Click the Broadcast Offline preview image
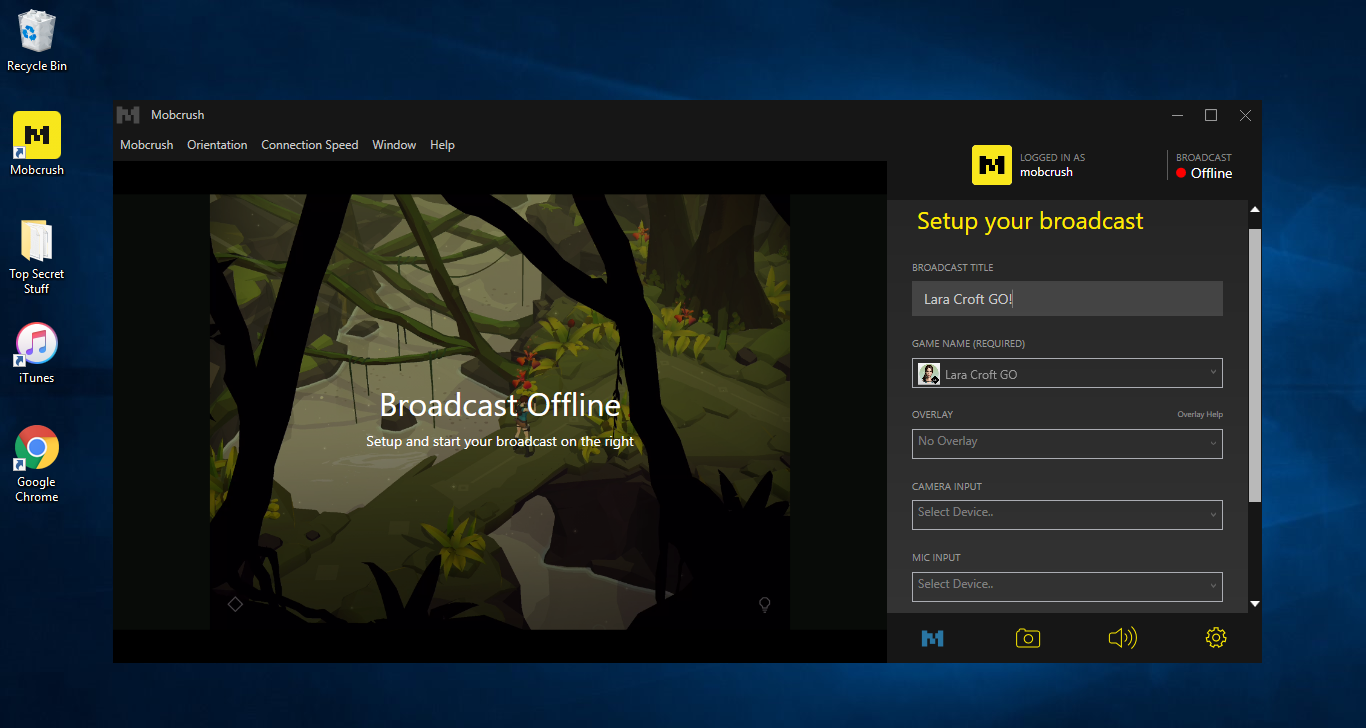 pyautogui.click(x=500, y=411)
